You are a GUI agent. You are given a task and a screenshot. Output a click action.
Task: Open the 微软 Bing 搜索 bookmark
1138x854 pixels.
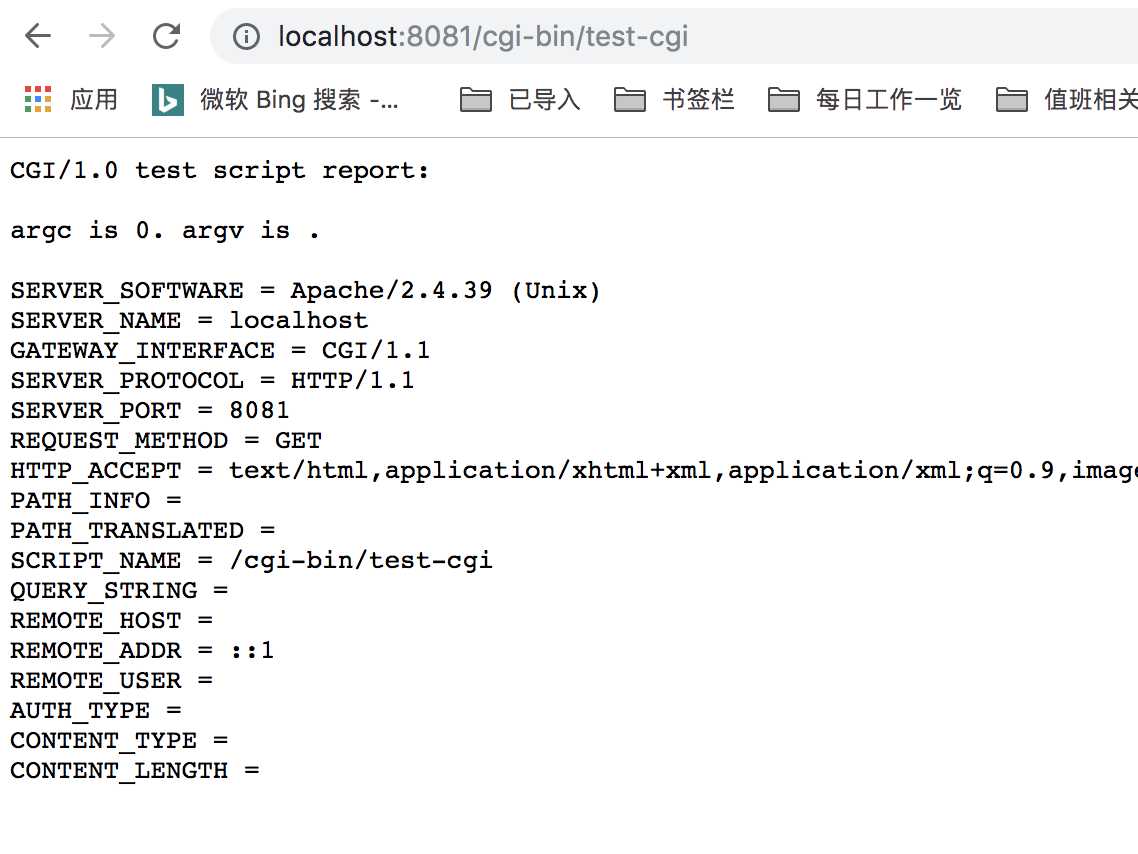pyautogui.click(x=276, y=99)
